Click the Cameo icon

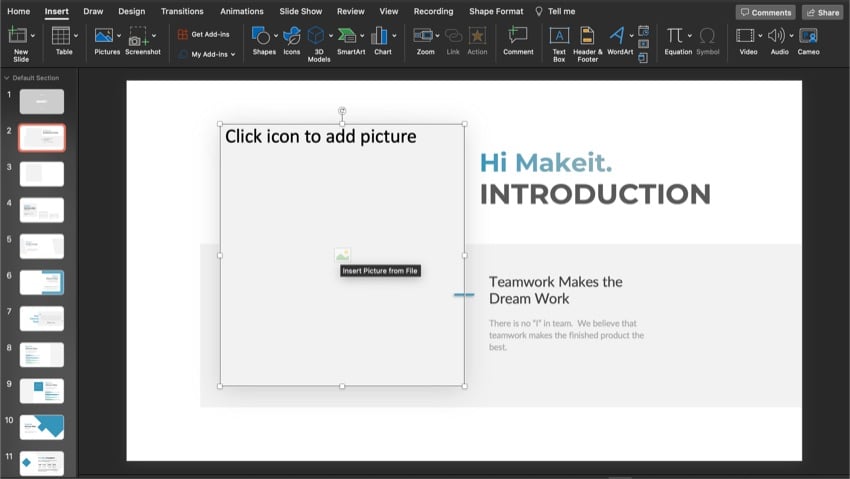[x=808, y=37]
